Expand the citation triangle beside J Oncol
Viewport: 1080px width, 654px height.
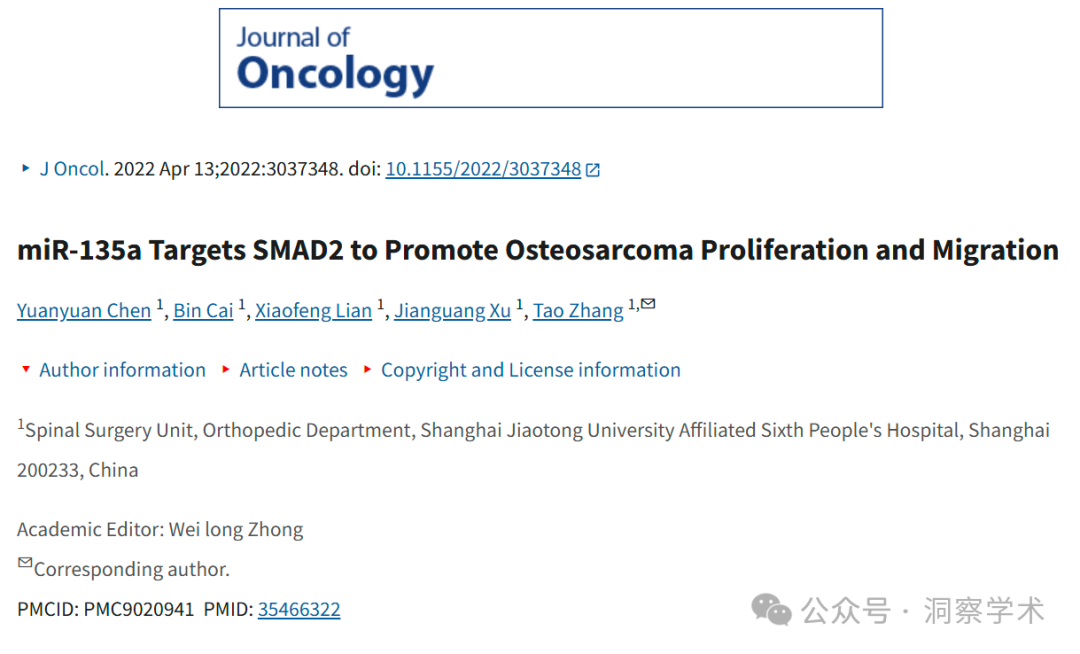[x=25, y=168]
